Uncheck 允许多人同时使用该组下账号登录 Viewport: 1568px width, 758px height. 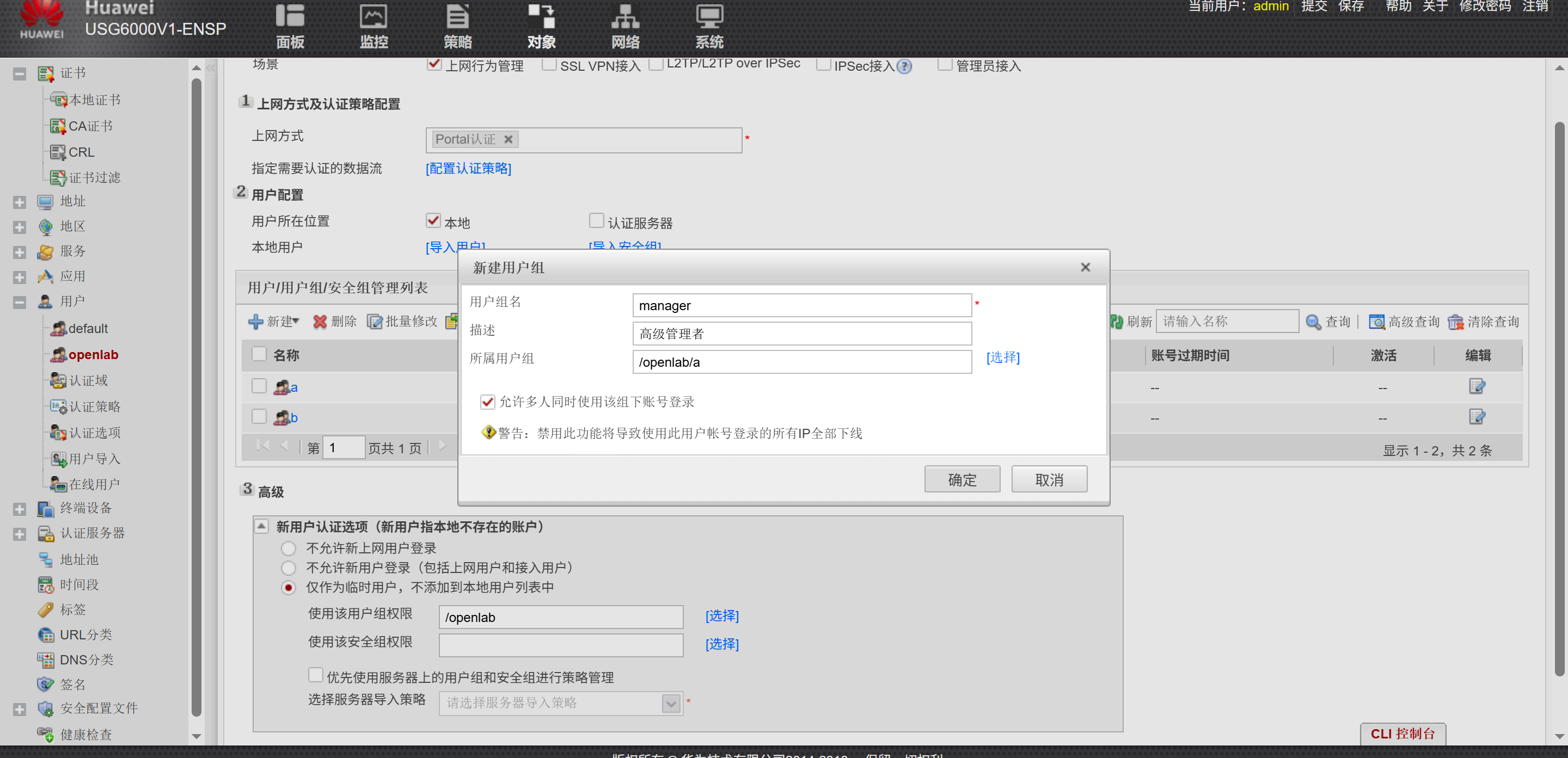pyautogui.click(x=488, y=402)
